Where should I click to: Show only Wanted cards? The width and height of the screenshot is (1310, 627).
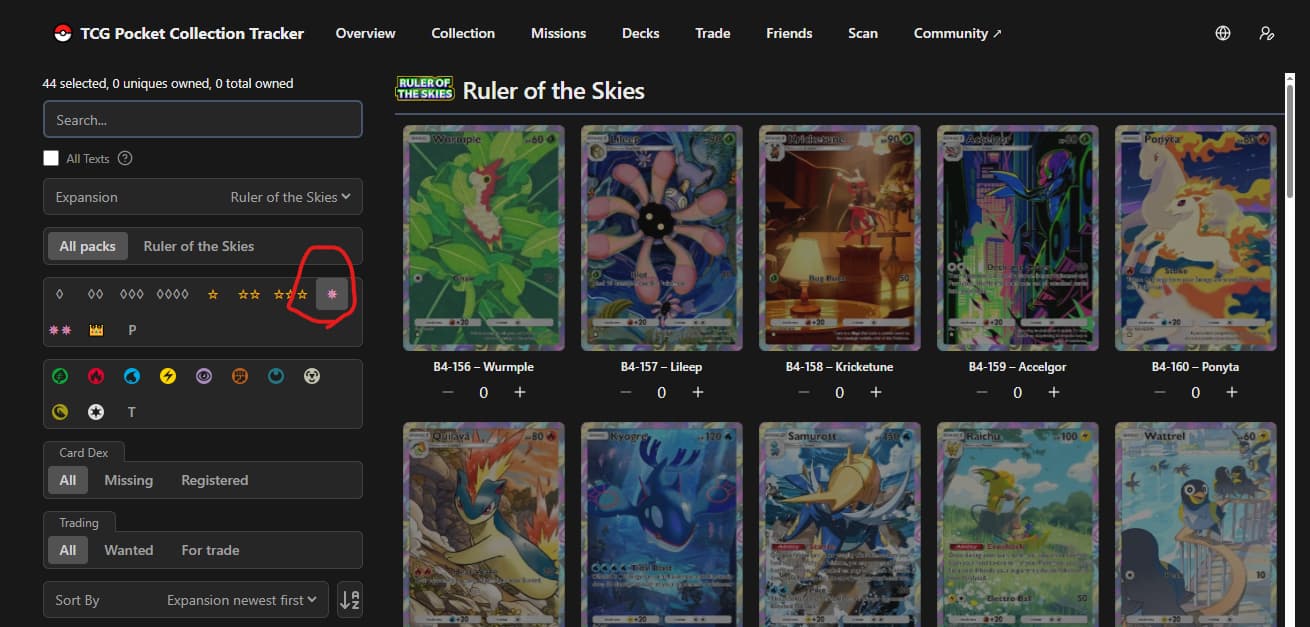[129, 550]
